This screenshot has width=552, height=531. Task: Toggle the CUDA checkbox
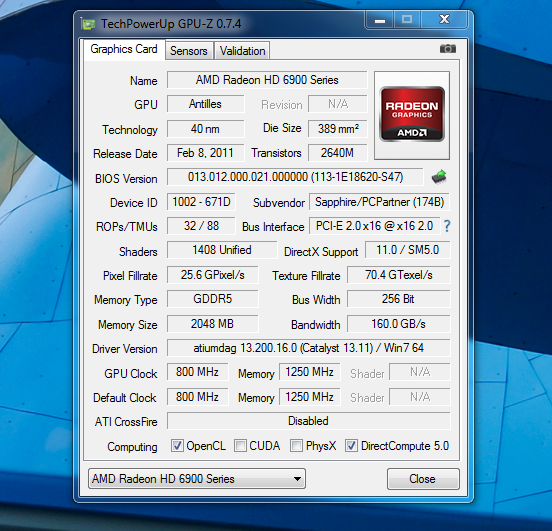[x=240, y=445]
